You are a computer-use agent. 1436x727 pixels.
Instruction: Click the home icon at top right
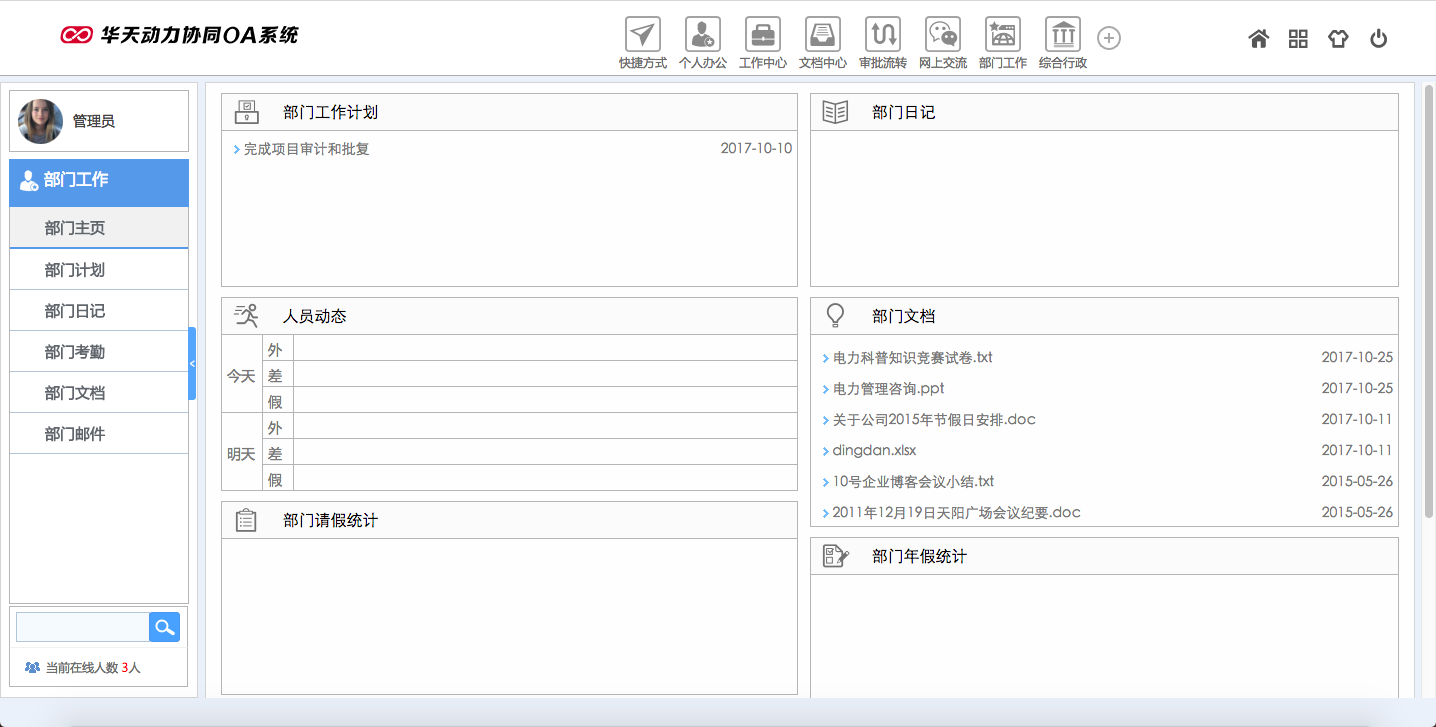click(1258, 38)
